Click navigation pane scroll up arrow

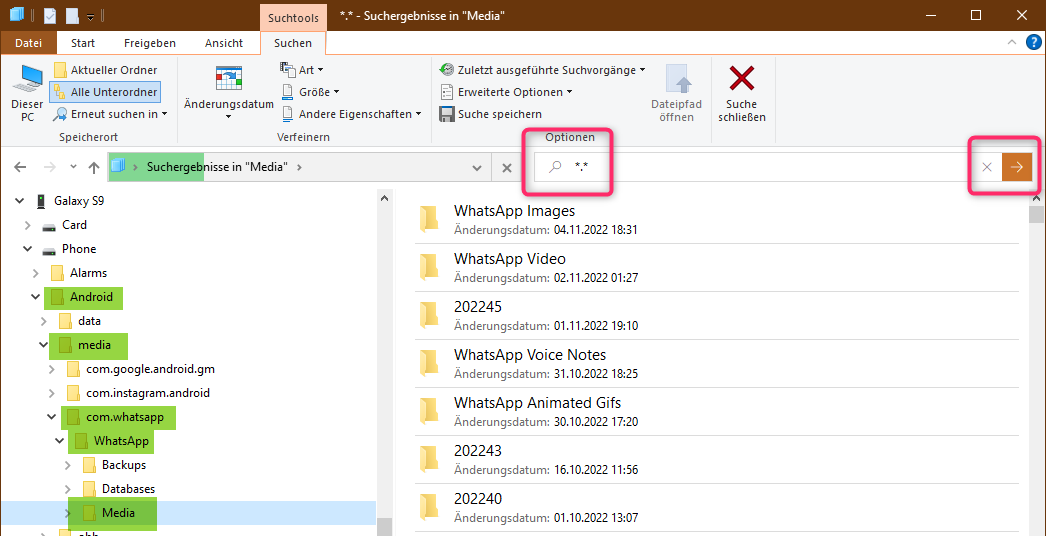pyautogui.click(x=383, y=198)
